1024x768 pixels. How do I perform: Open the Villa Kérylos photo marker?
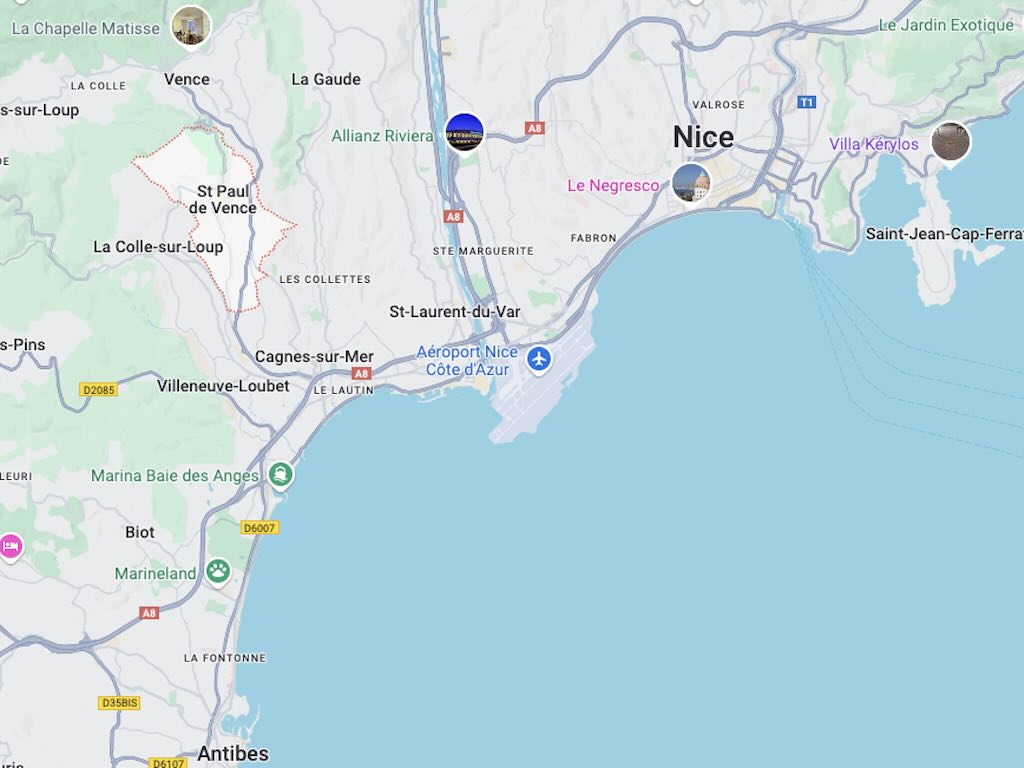950,142
